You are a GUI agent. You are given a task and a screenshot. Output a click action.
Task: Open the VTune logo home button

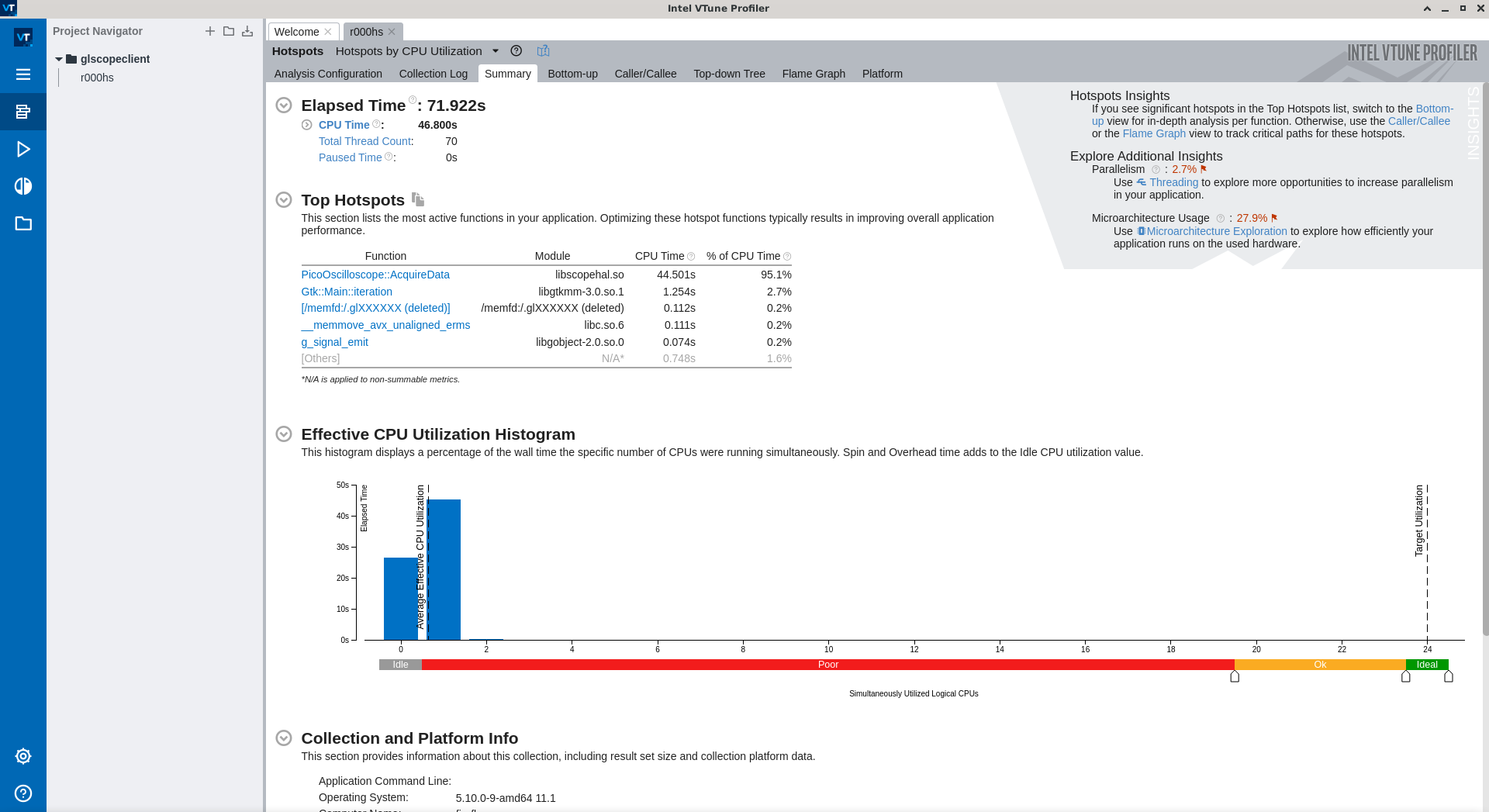[x=23, y=36]
